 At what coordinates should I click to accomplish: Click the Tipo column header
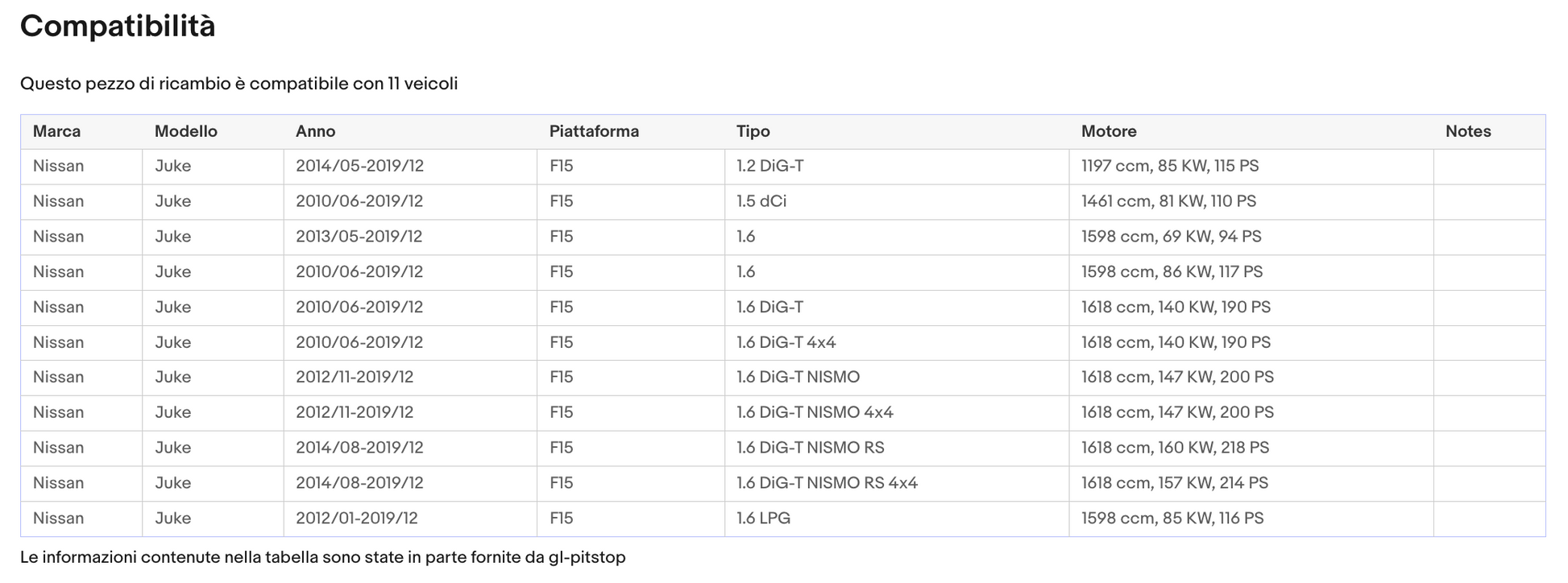click(x=753, y=131)
